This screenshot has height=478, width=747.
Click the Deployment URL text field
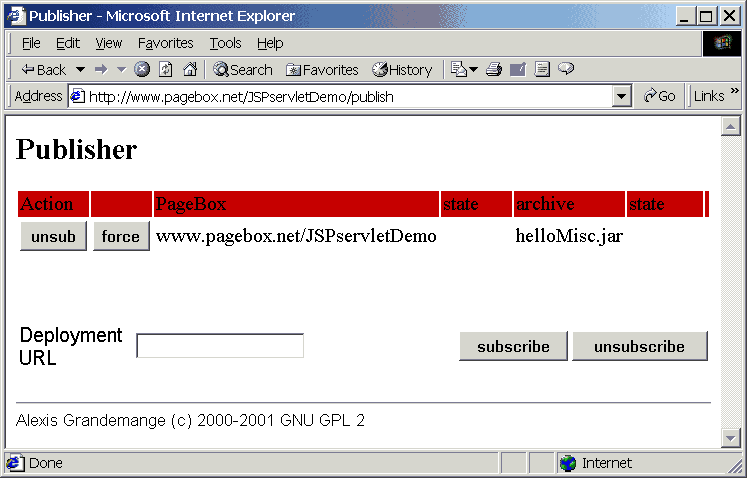coord(220,346)
